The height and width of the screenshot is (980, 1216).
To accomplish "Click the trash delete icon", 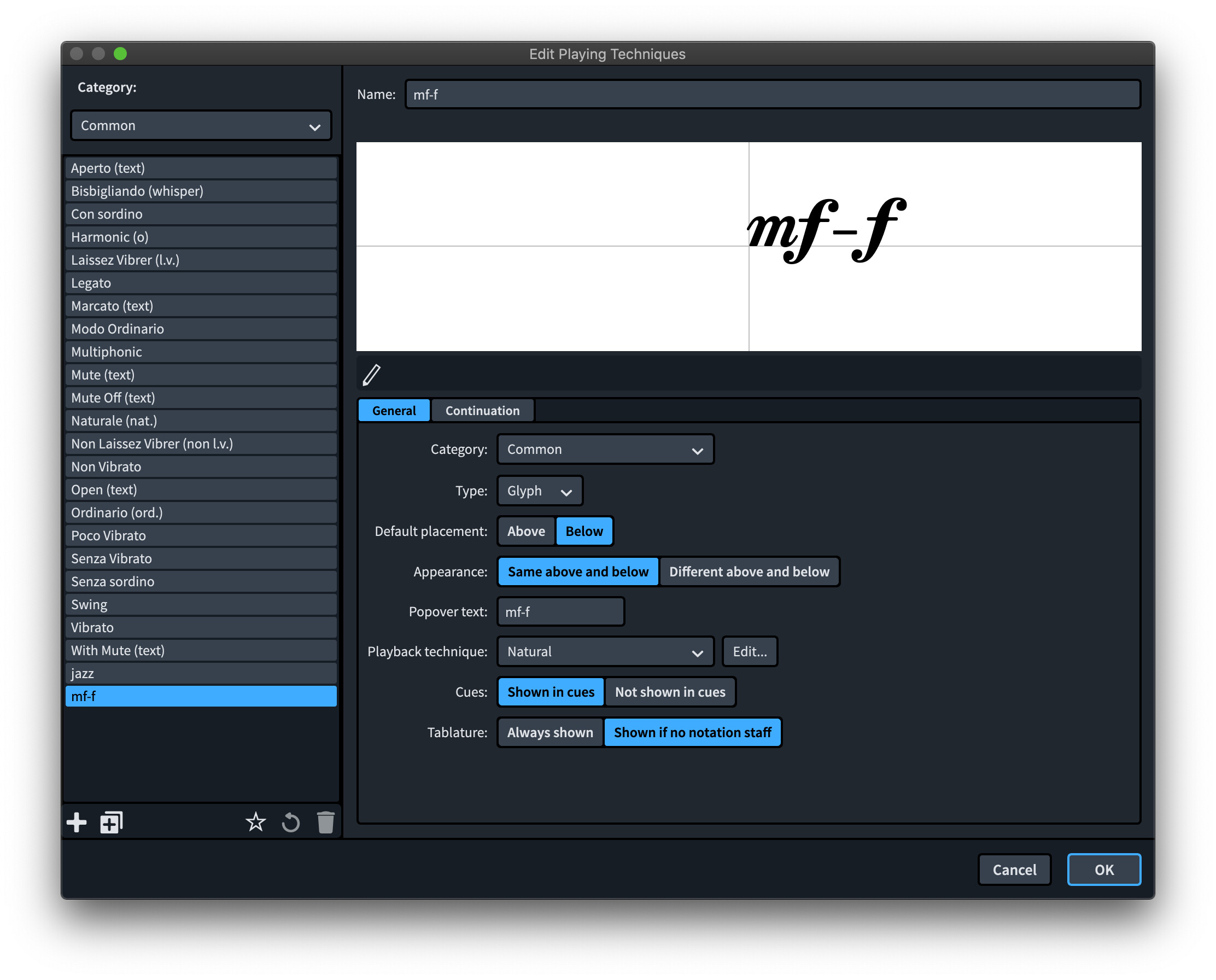I will coord(325,822).
